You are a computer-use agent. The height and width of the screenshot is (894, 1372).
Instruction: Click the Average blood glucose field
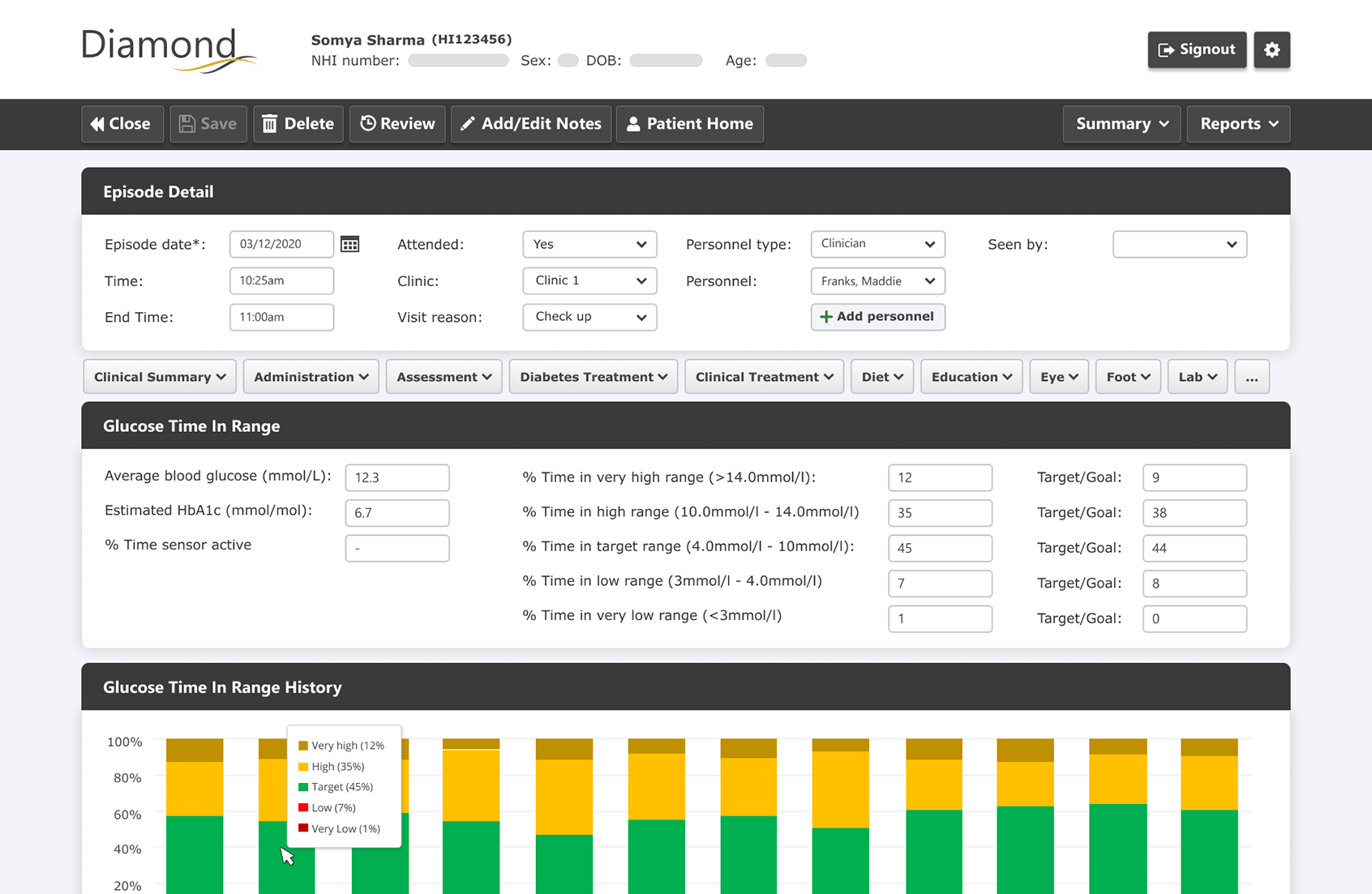click(x=397, y=477)
